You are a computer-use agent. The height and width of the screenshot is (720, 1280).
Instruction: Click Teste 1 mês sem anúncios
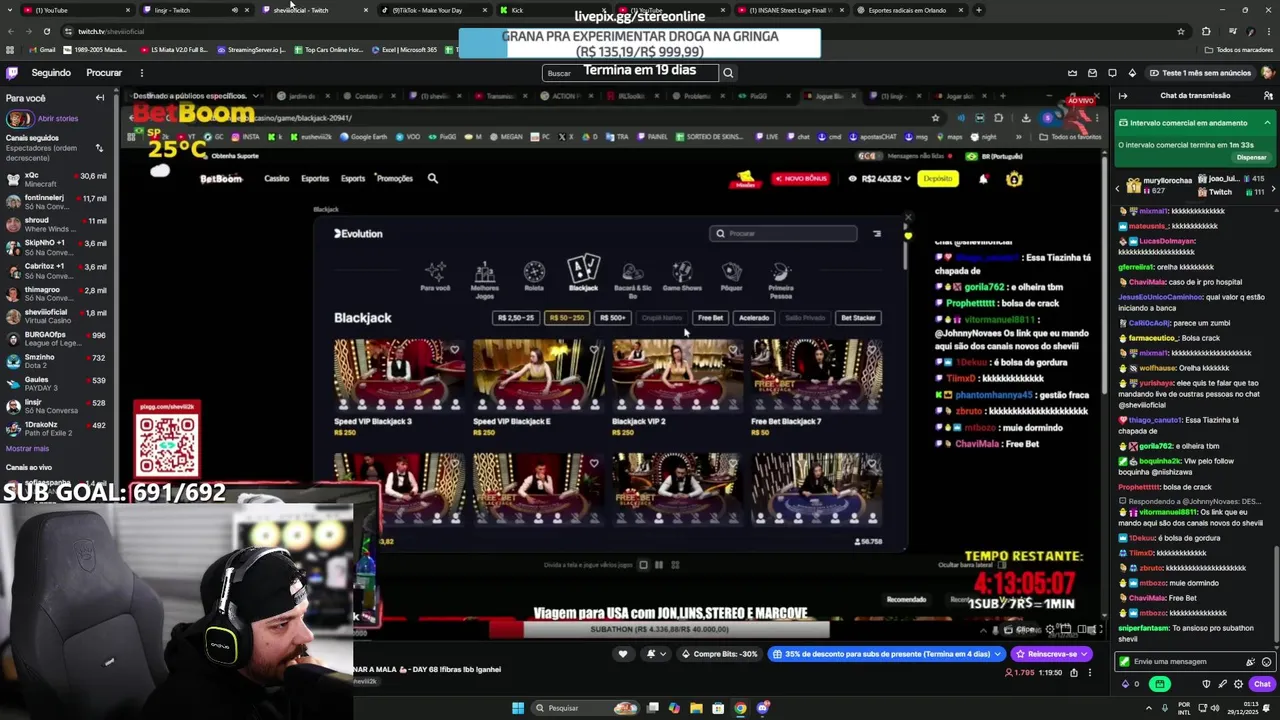(1199, 72)
